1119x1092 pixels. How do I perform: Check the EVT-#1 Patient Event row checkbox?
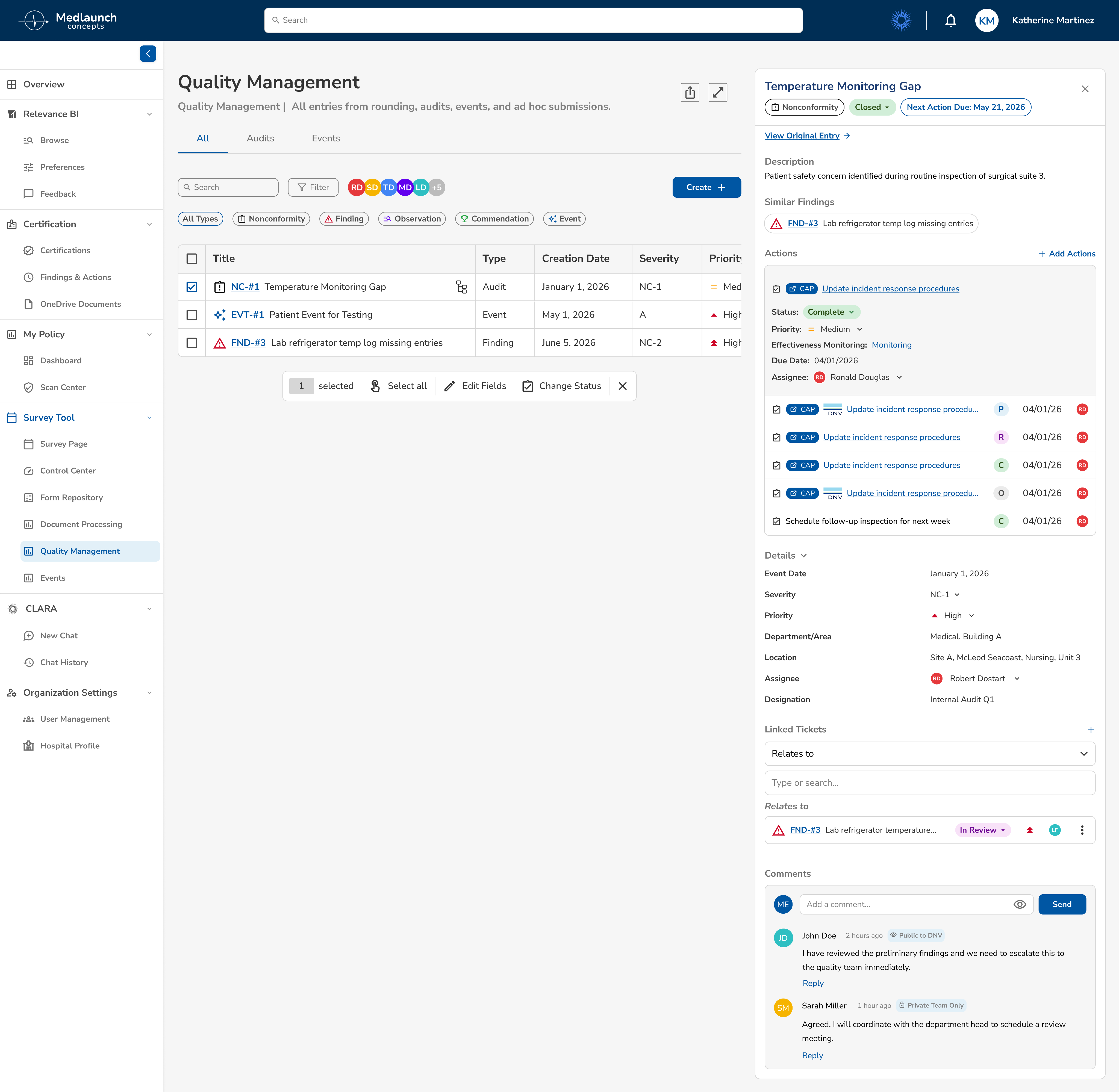[x=192, y=315]
